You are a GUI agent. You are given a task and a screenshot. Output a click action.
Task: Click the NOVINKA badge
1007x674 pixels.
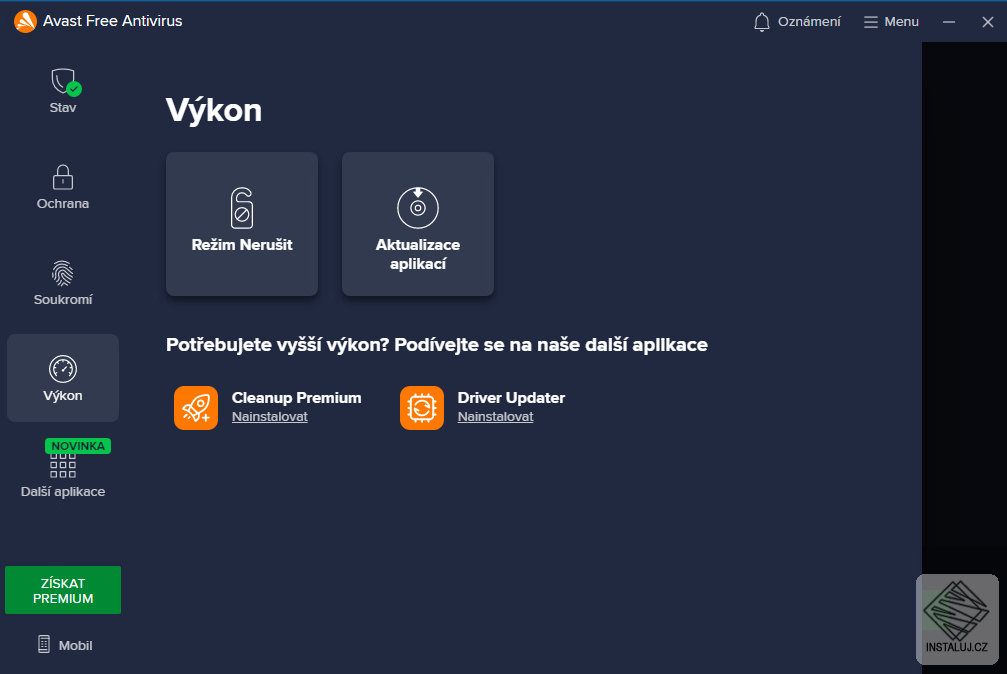click(x=78, y=446)
